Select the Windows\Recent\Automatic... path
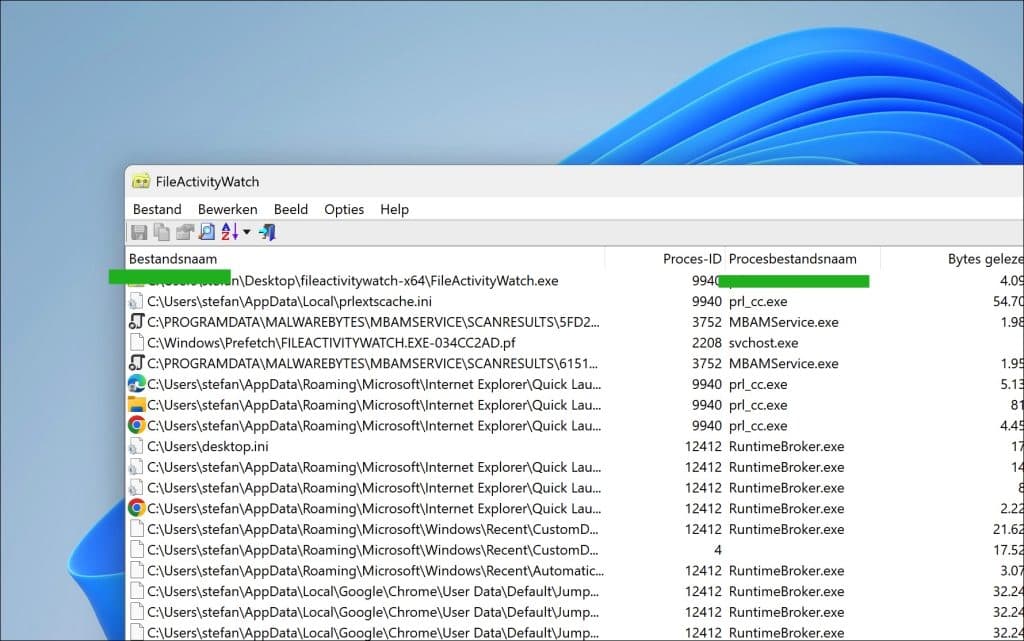1024x641 pixels. click(376, 571)
